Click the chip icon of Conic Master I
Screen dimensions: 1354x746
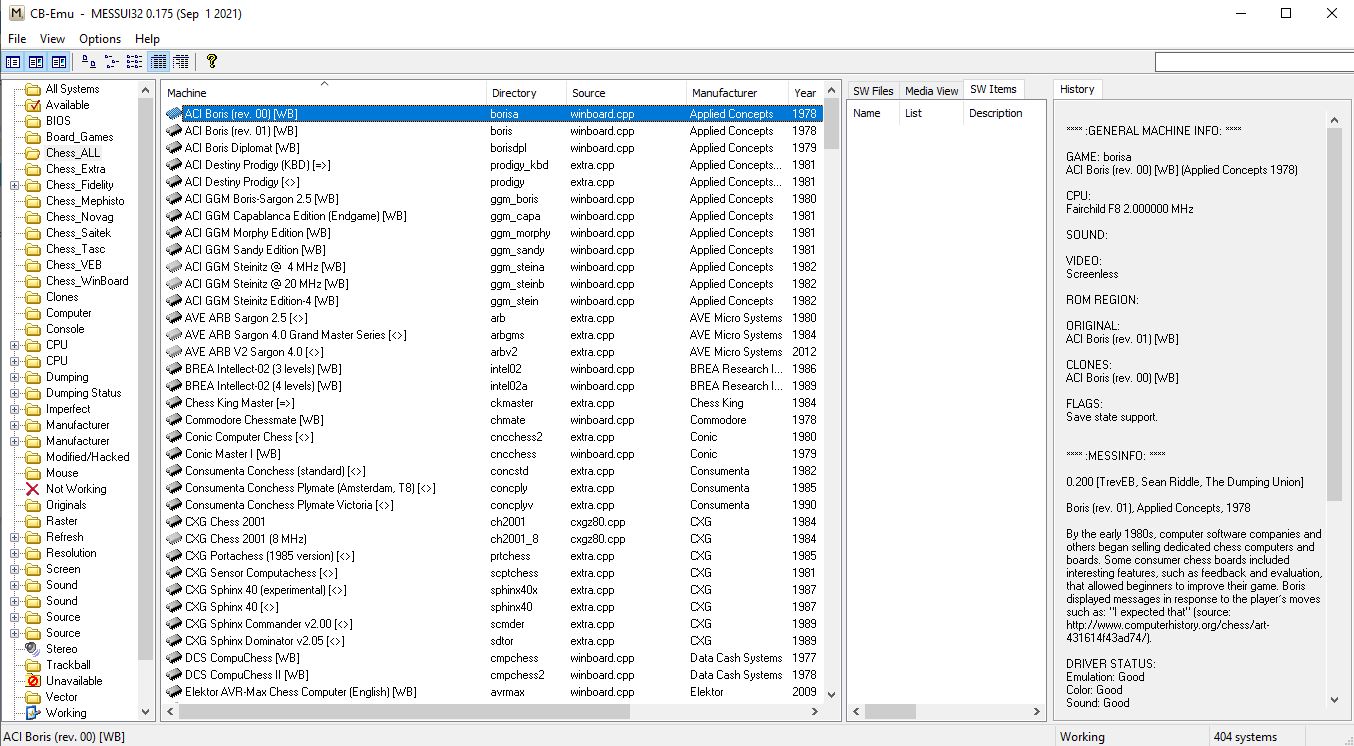174,454
